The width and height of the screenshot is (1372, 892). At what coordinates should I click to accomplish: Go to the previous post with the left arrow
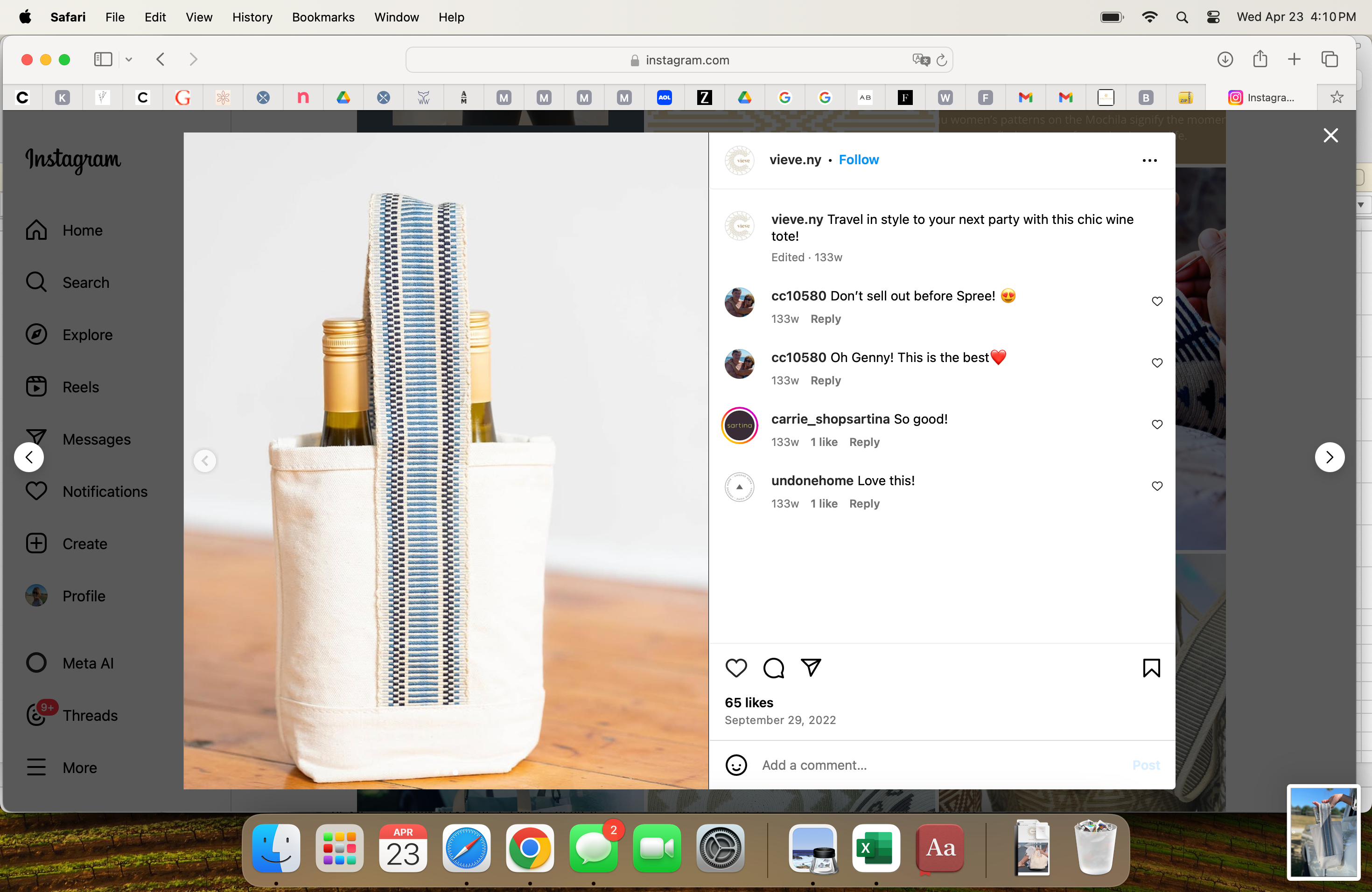pyautogui.click(x=29, y=457)
